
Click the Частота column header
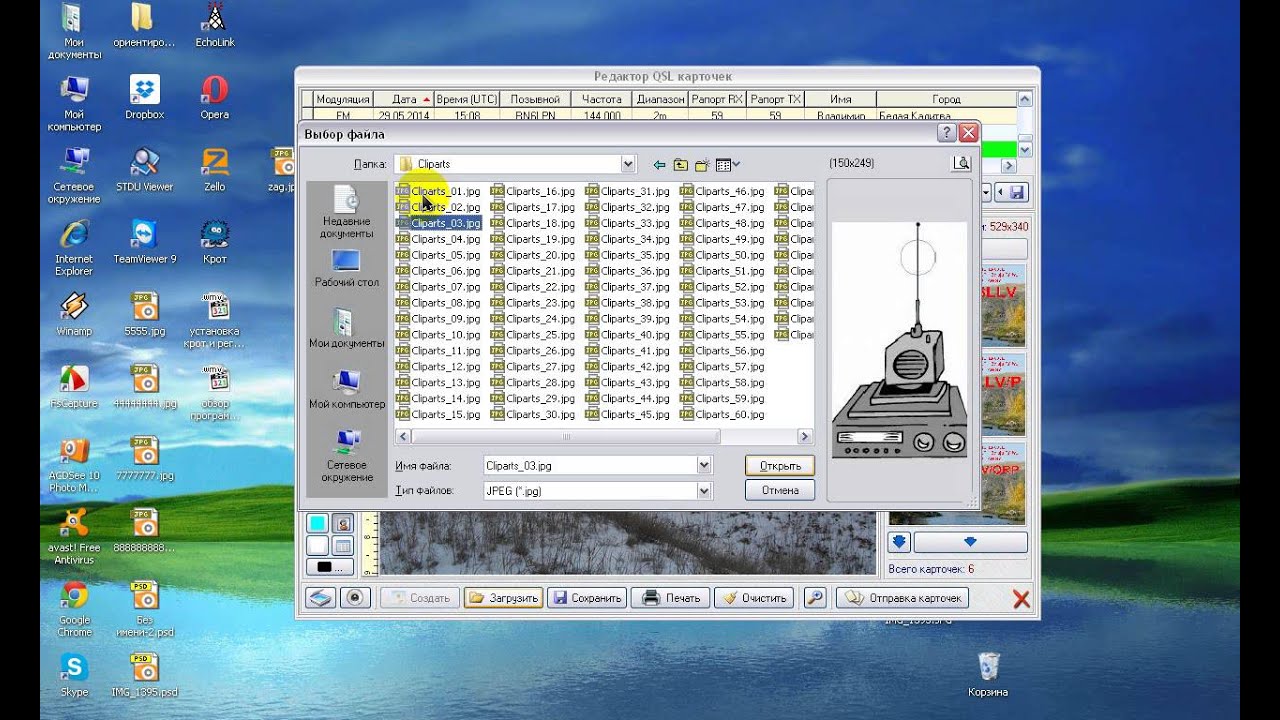(x=601, y=99)
